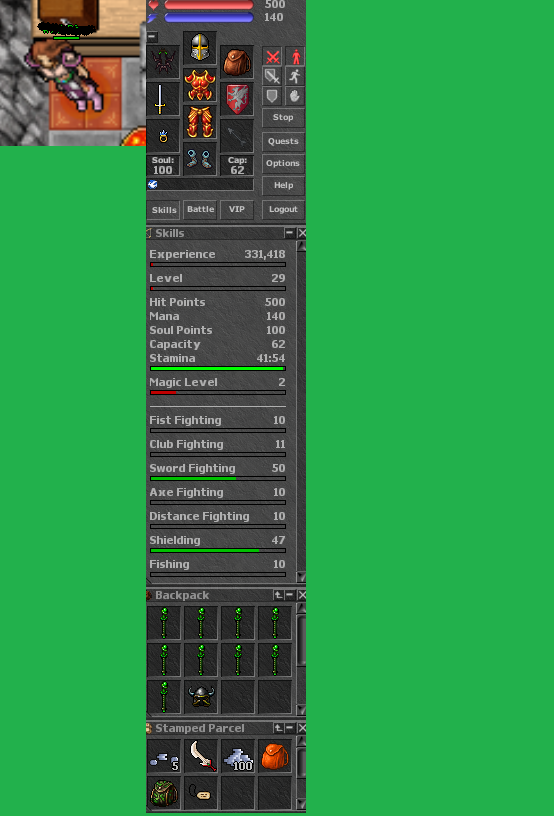554x816 pixels.
Task: Select the golden red legs slot
Action: [200, 122]
